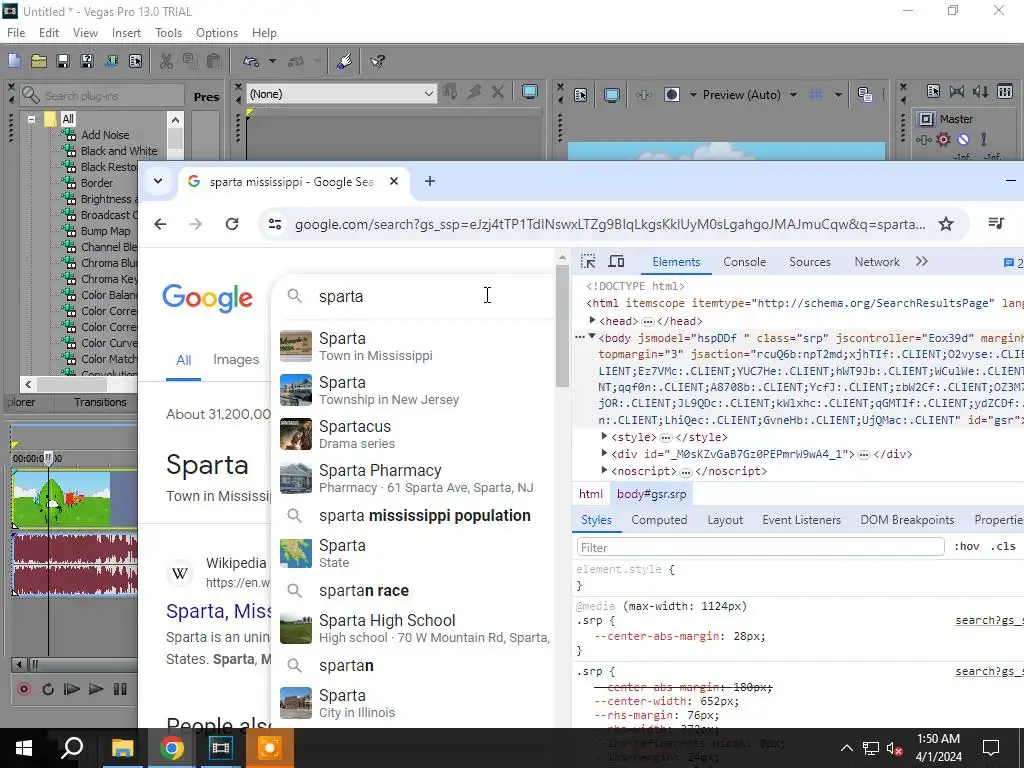1024x768 pixels.
Task: Switch to DevTools Network tab
Action: coord(877,262)
